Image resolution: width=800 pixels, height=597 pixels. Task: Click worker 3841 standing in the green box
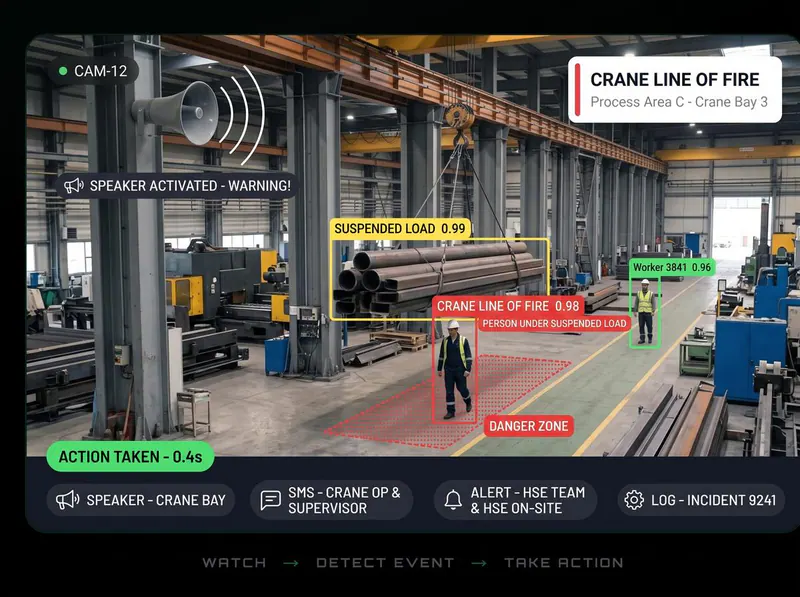pos(645,311)
